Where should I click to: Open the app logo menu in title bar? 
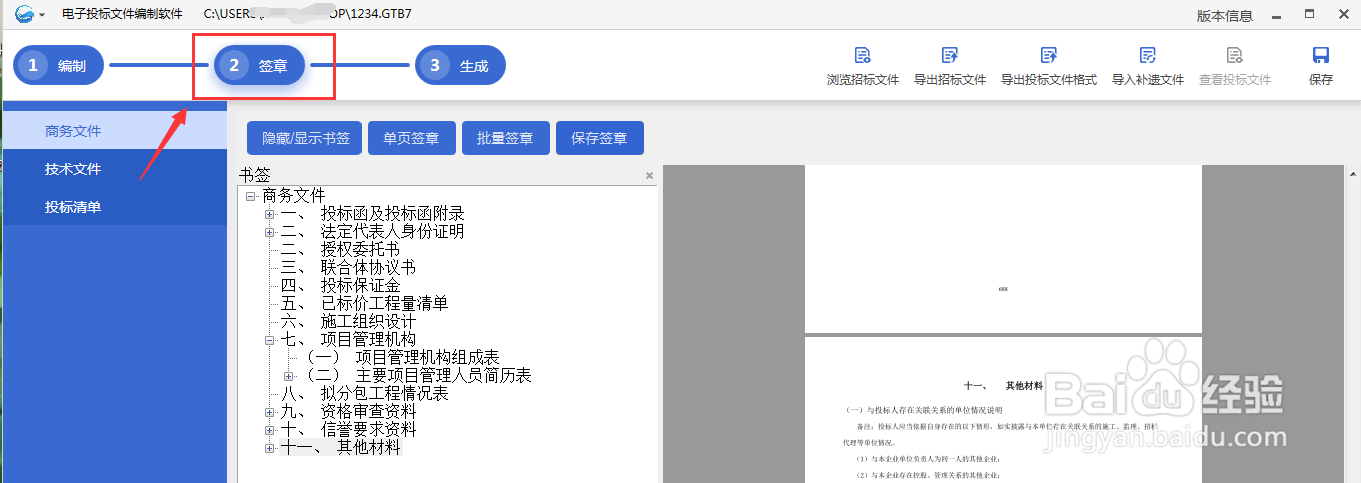click(x=24, y=14)
